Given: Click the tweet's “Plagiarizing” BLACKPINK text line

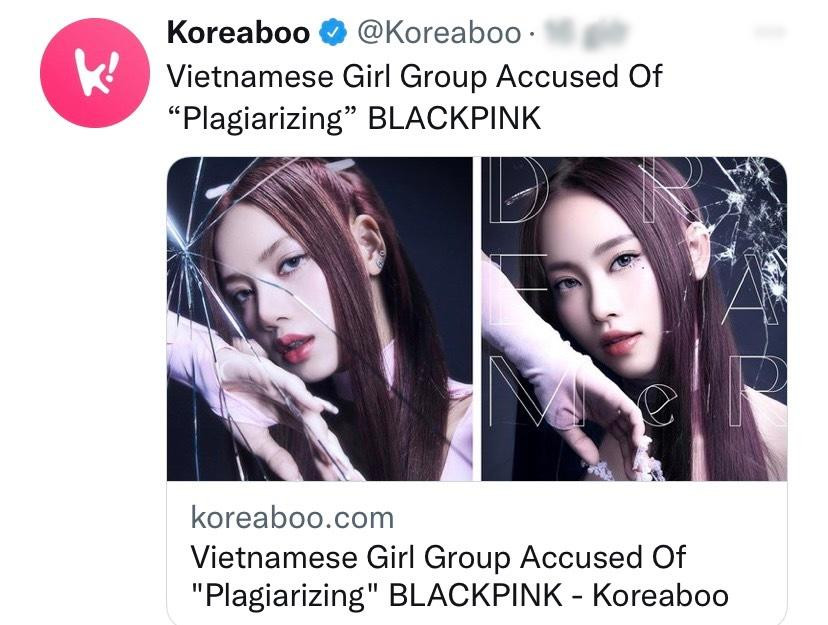Looking at the screenshot, I should 354,118.
